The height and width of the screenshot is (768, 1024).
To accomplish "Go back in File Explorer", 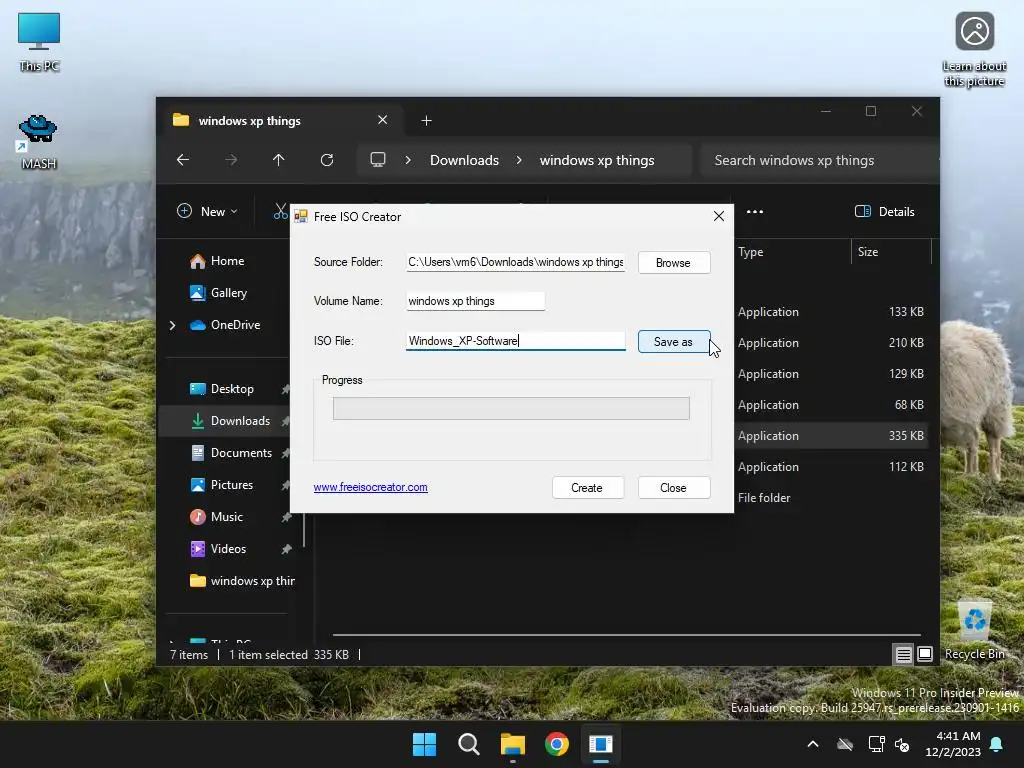I will click(183, 160).
